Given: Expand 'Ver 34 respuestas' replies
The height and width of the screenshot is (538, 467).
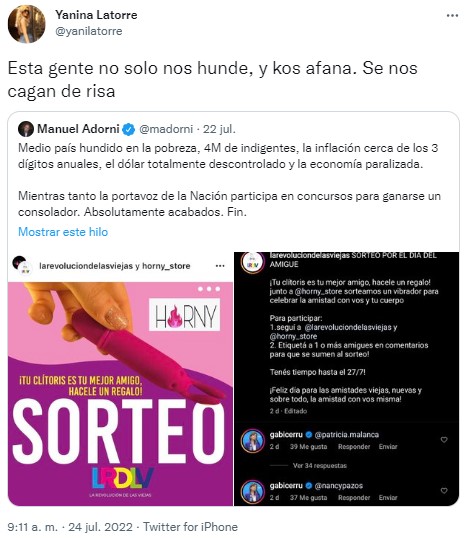Looking at the screenshot, I should pyautogui.click(x=319, y=466).
